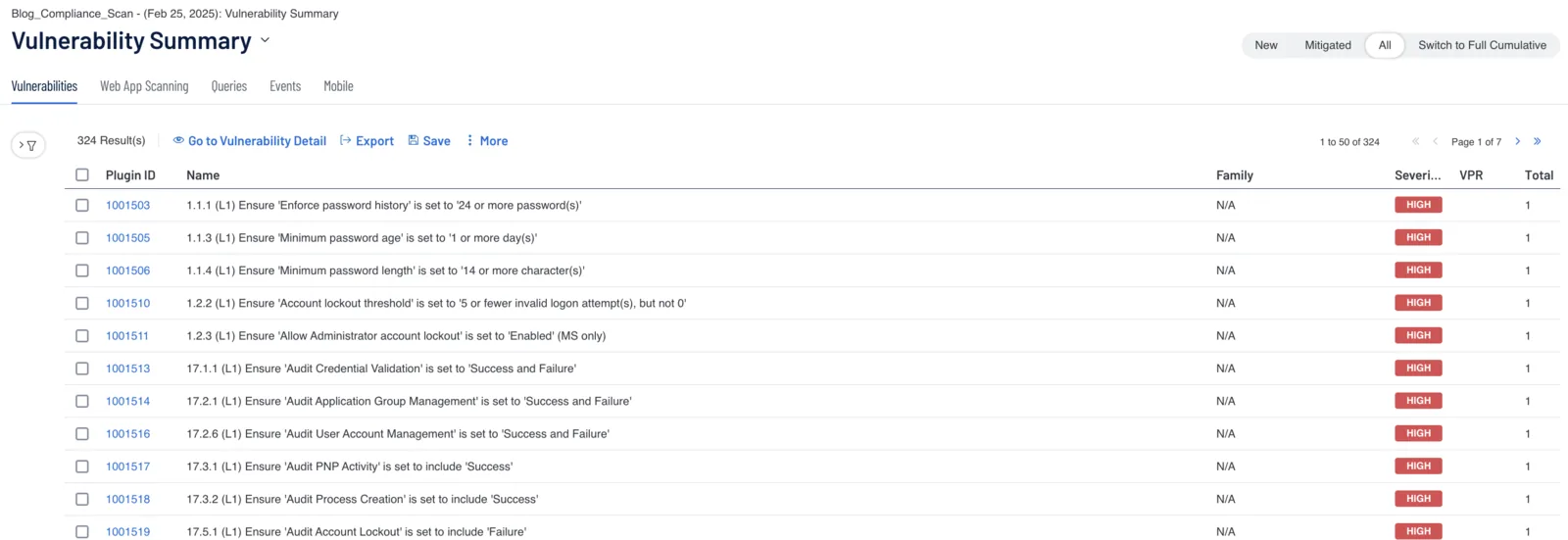Viewport: 1568px width, 540px height.
Task: Jump to the last page double arrow
Action: point(1538,141)
